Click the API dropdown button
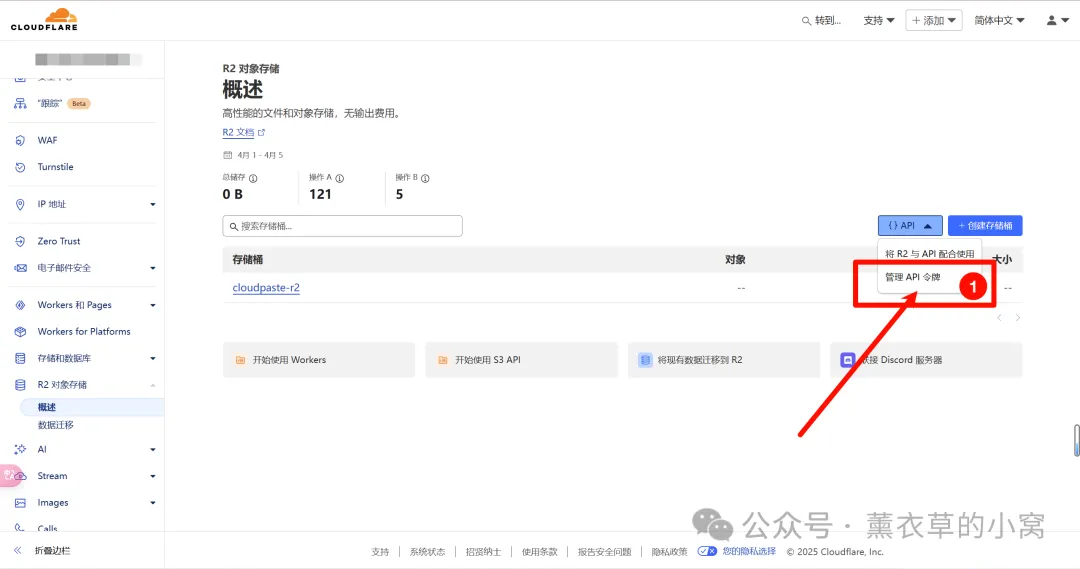This screenshot has height=569, width=1080. [910, 225]
